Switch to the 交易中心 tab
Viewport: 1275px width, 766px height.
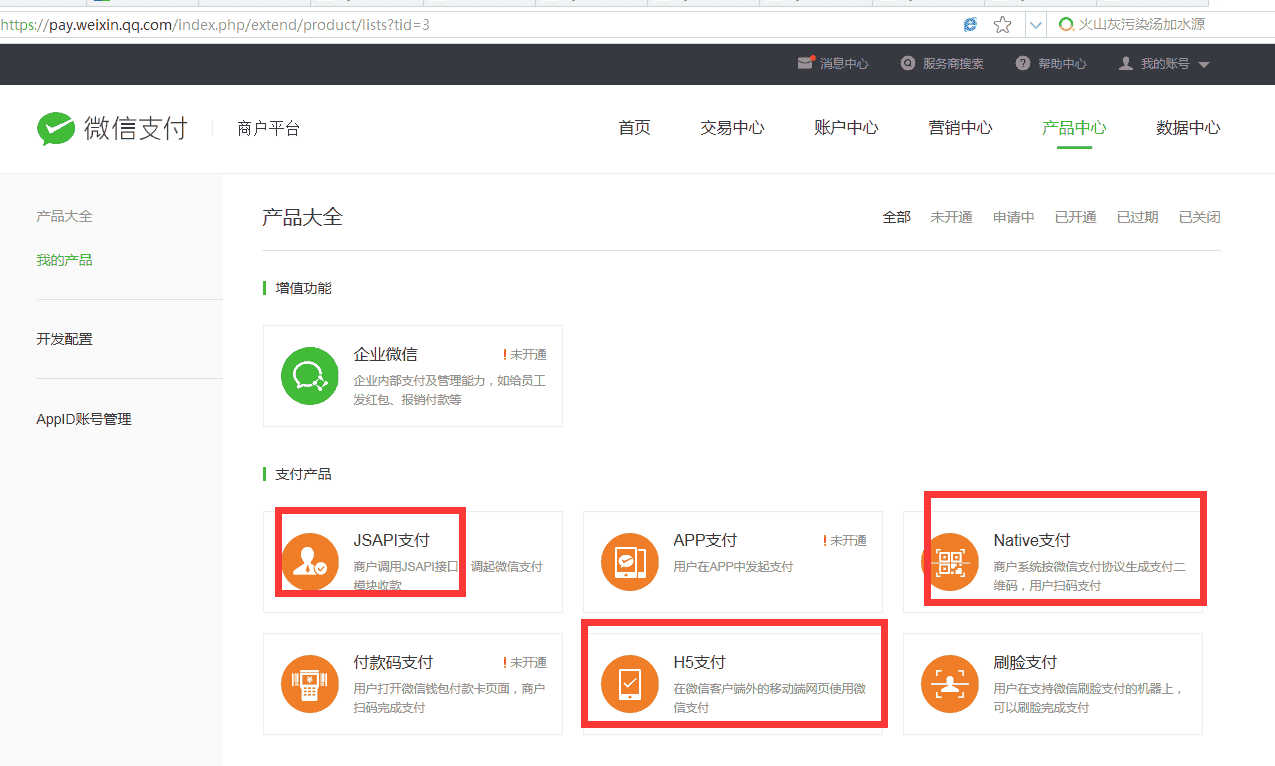tap(732, 128)
